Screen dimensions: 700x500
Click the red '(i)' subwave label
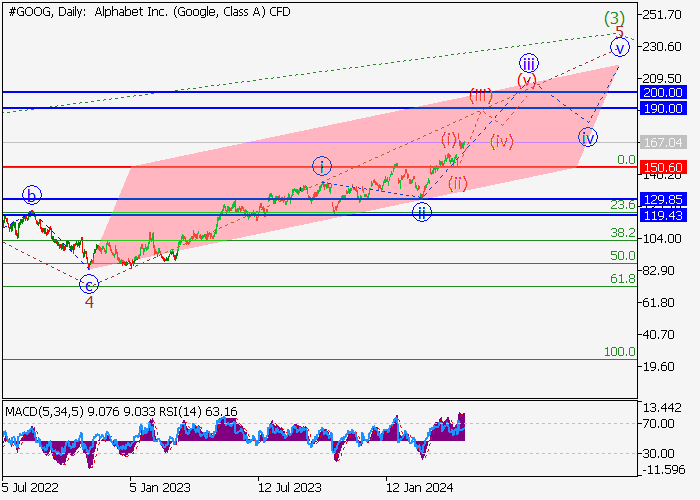449,140
